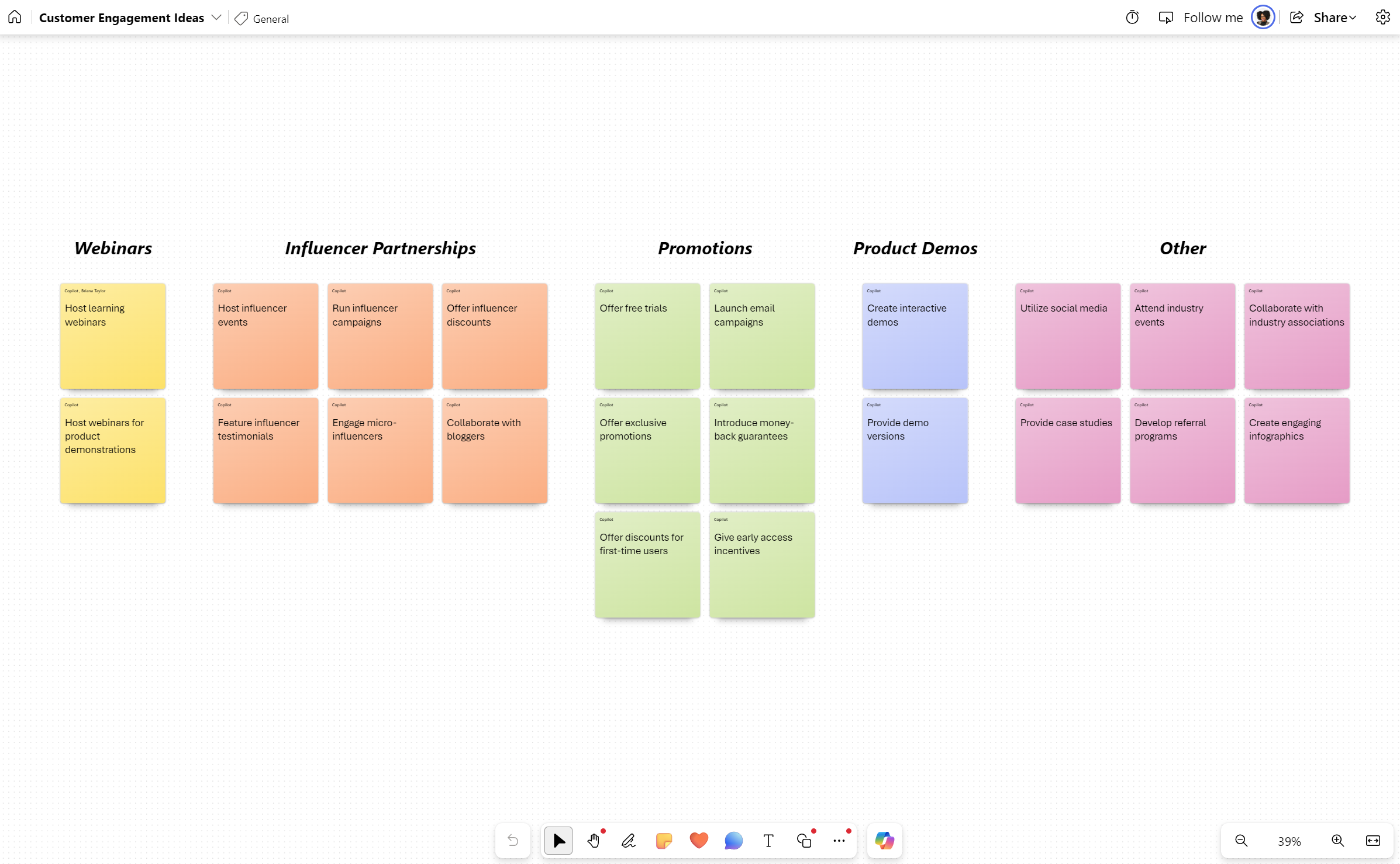Select the inking pen tool
1400x864 pixels.
[629, 841]
